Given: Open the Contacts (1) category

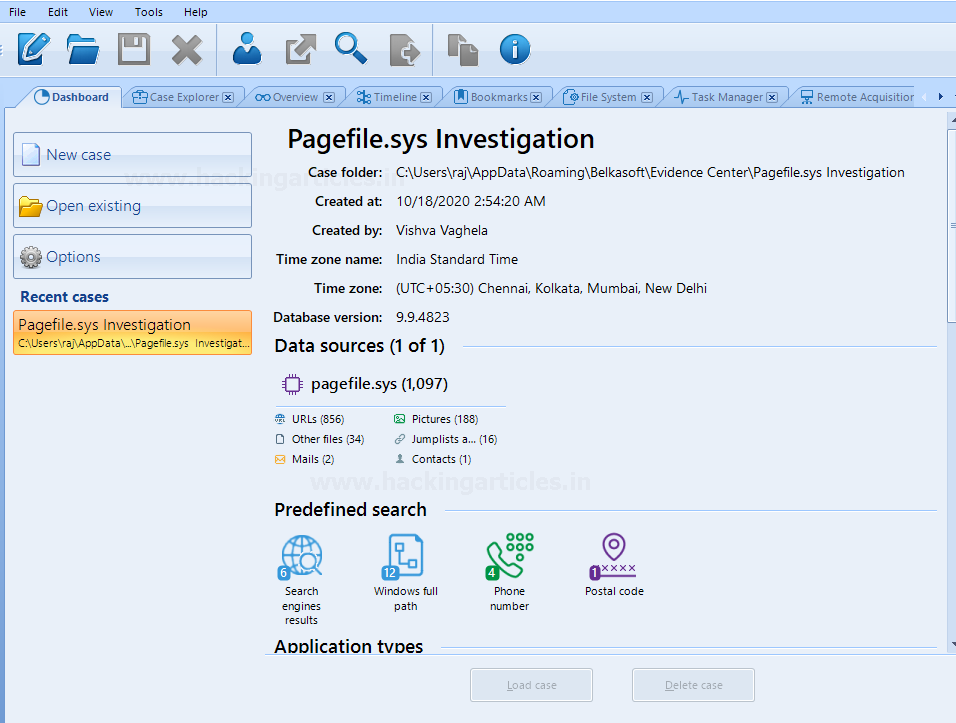Looking at the screenshot, I should (x=433, y=460).
